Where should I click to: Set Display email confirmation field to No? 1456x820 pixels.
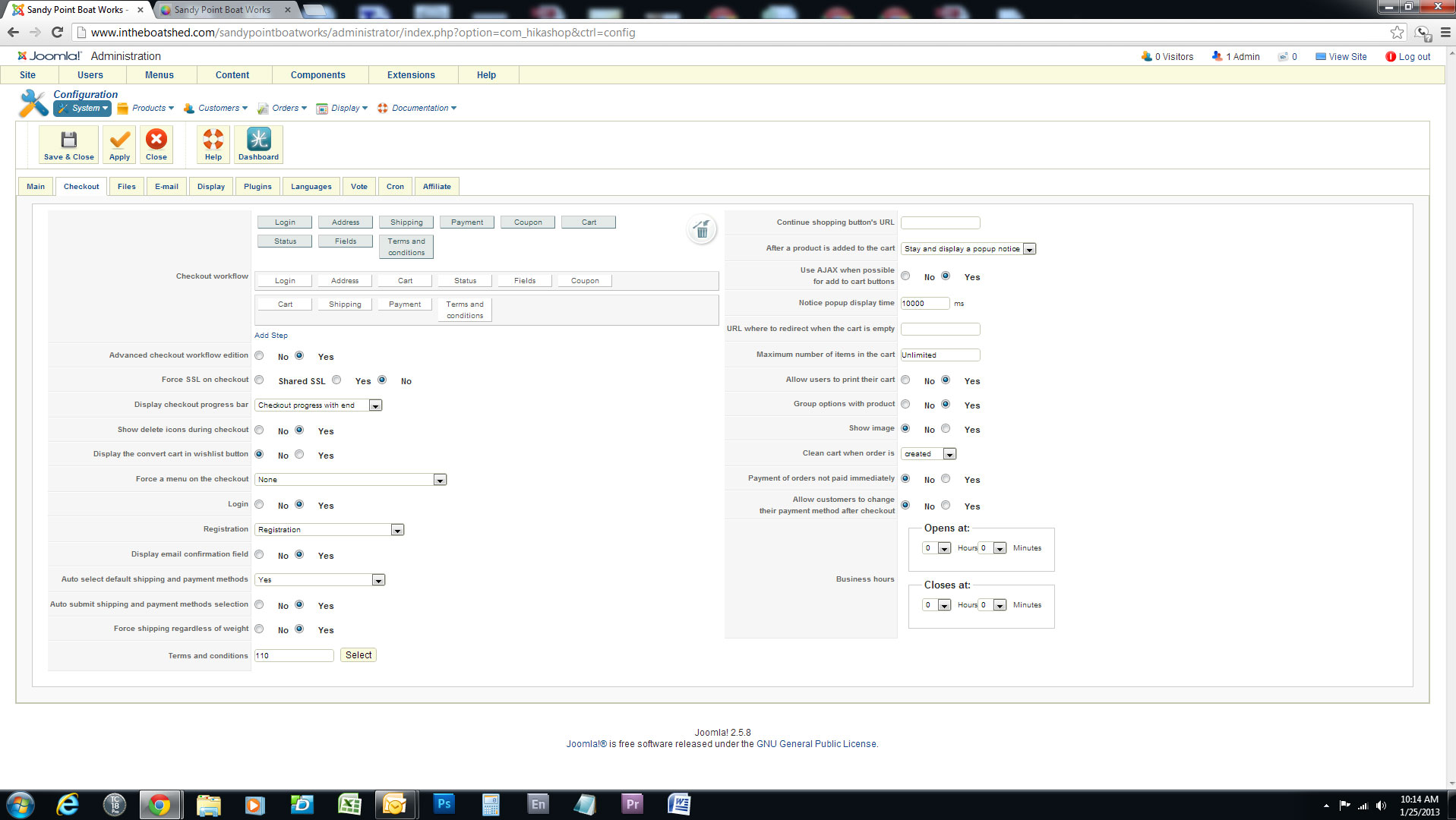(260, 554)
